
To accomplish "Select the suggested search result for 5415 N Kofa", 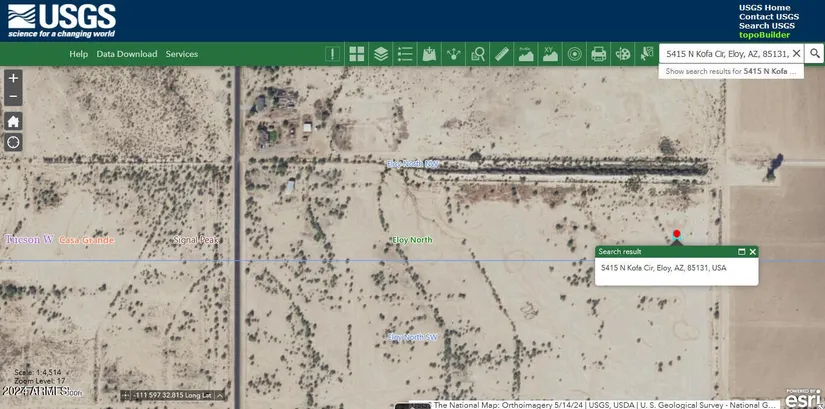I will (x=732, y=72).
